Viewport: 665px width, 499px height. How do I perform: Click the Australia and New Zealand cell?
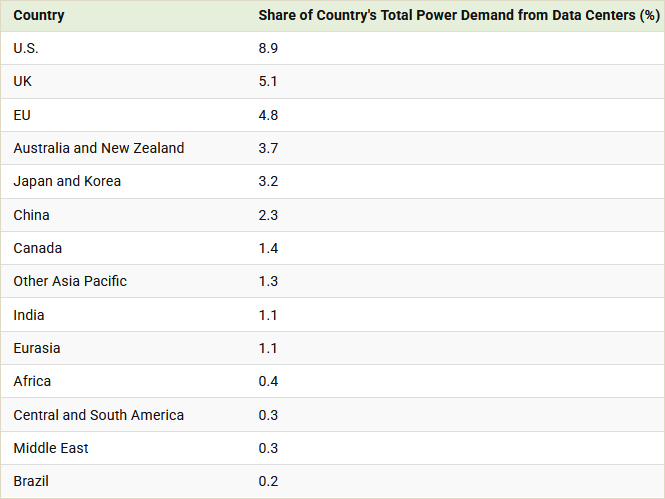[x=99, y=148]
